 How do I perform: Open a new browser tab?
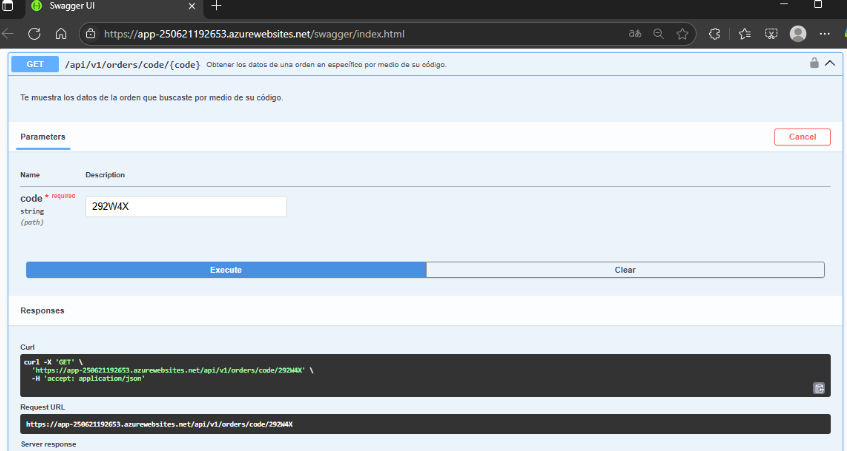[x=216, y=6]
